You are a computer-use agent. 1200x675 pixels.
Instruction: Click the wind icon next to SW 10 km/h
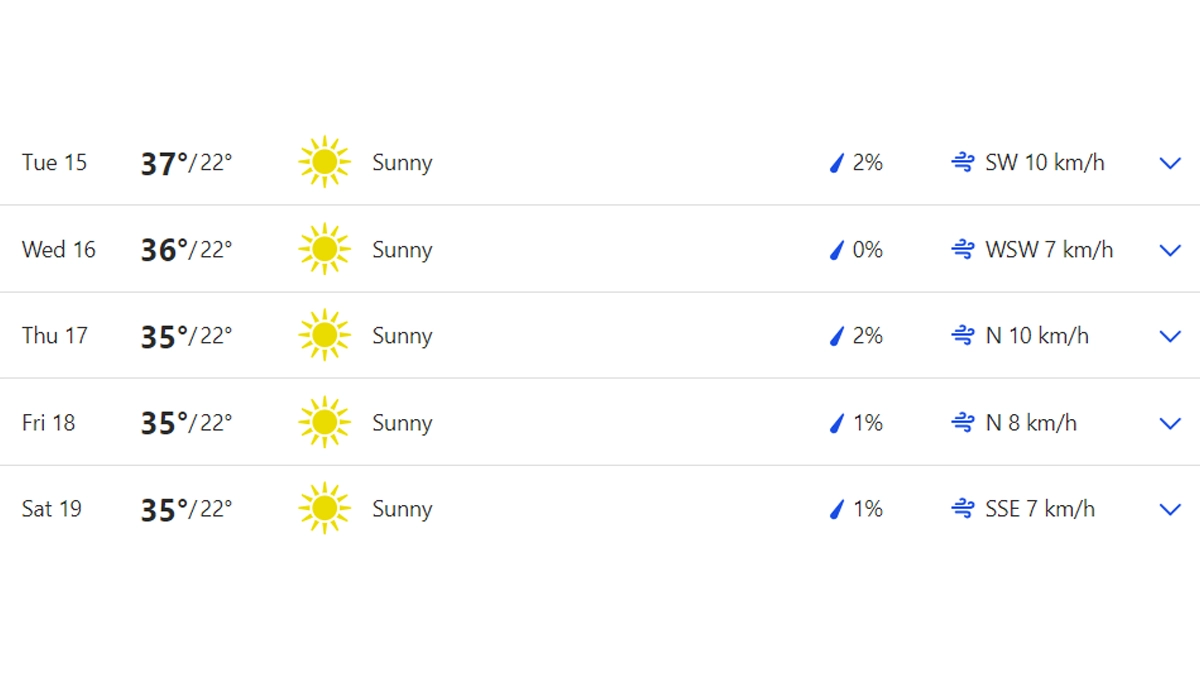click(x=962, y=163)
